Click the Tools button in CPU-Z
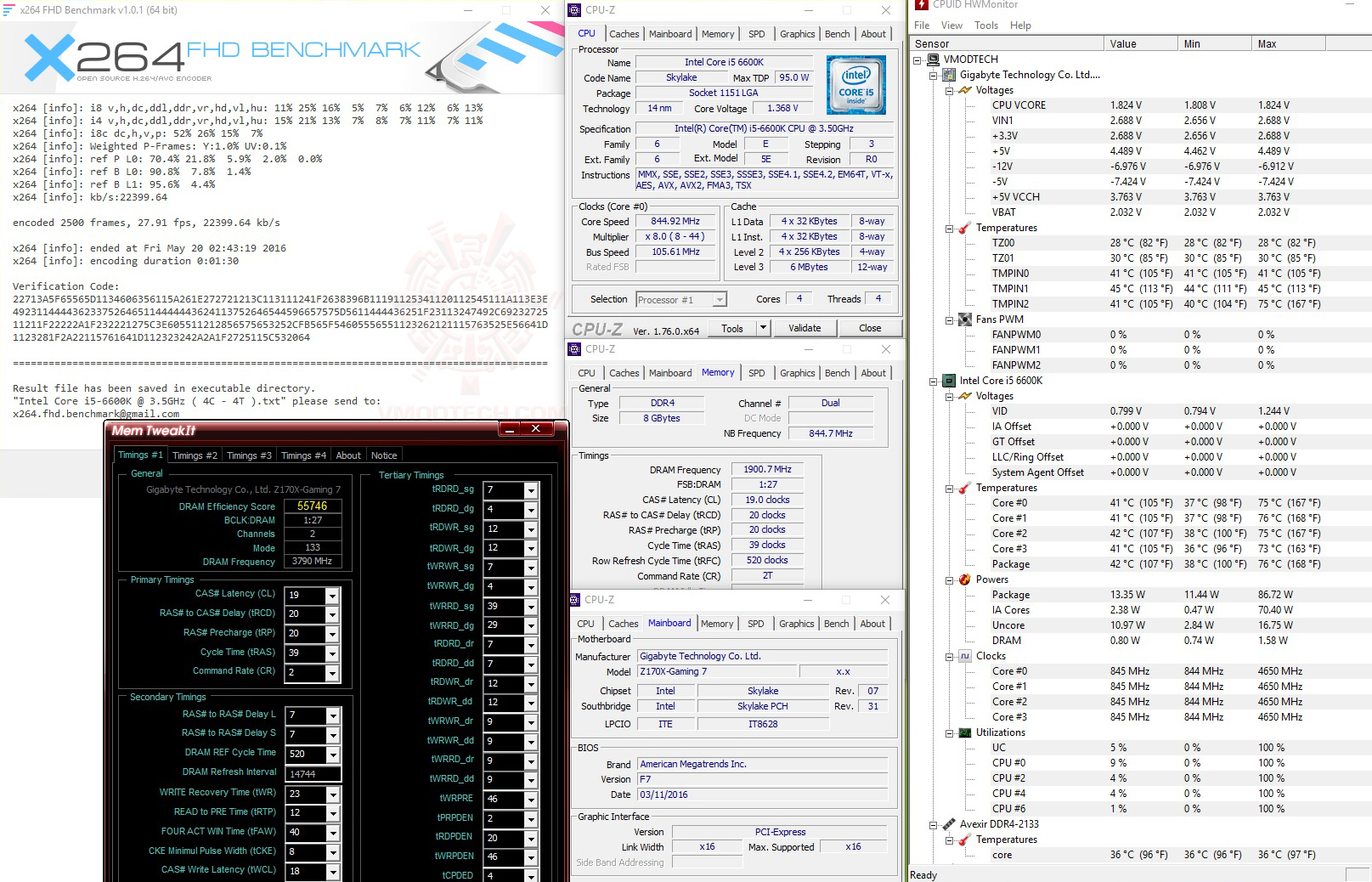Viewport: 1372px width, 882px height. 732,328
